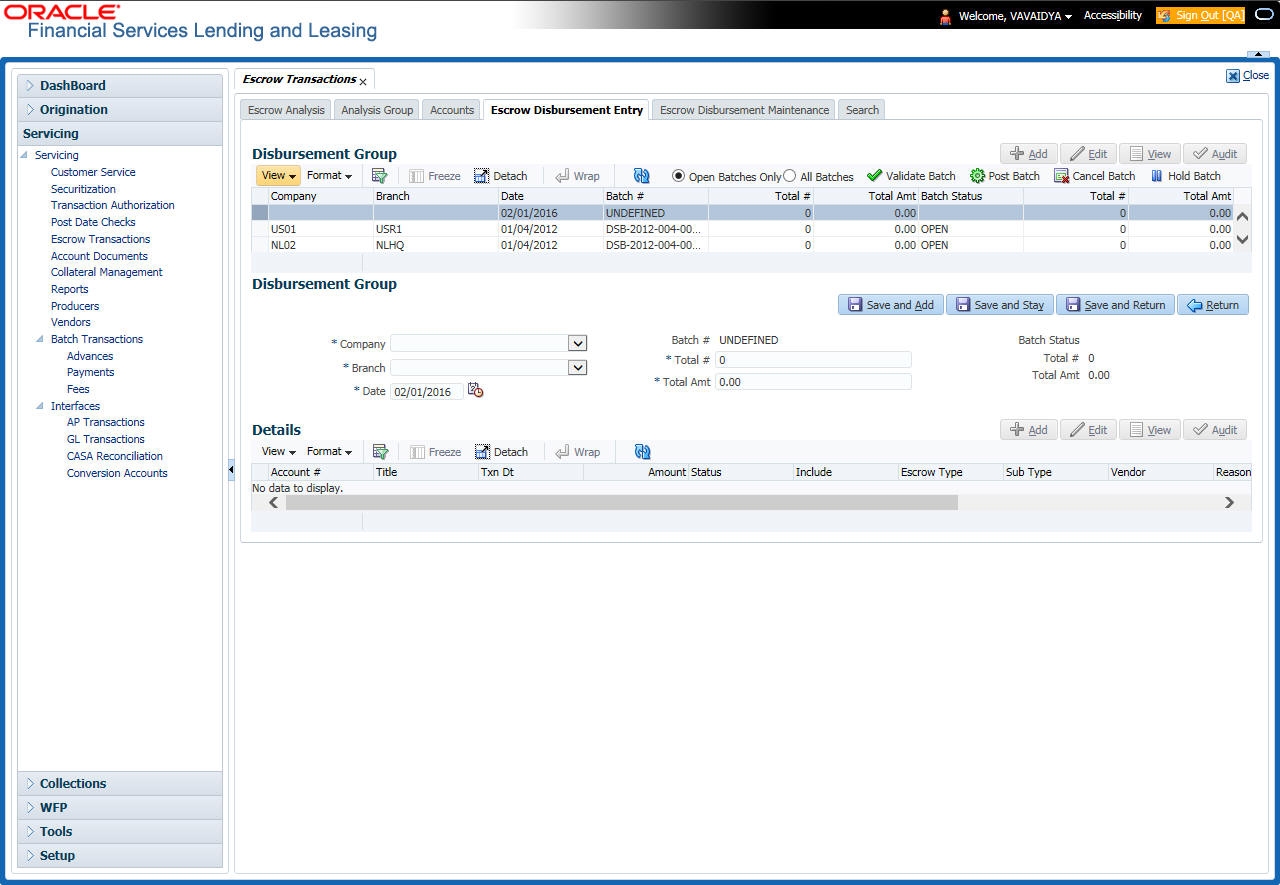The height and width of the screenshot is (885, 1280).
Task: Click the Validate Batch checkmark button
Action: click(x=911, y=176)
